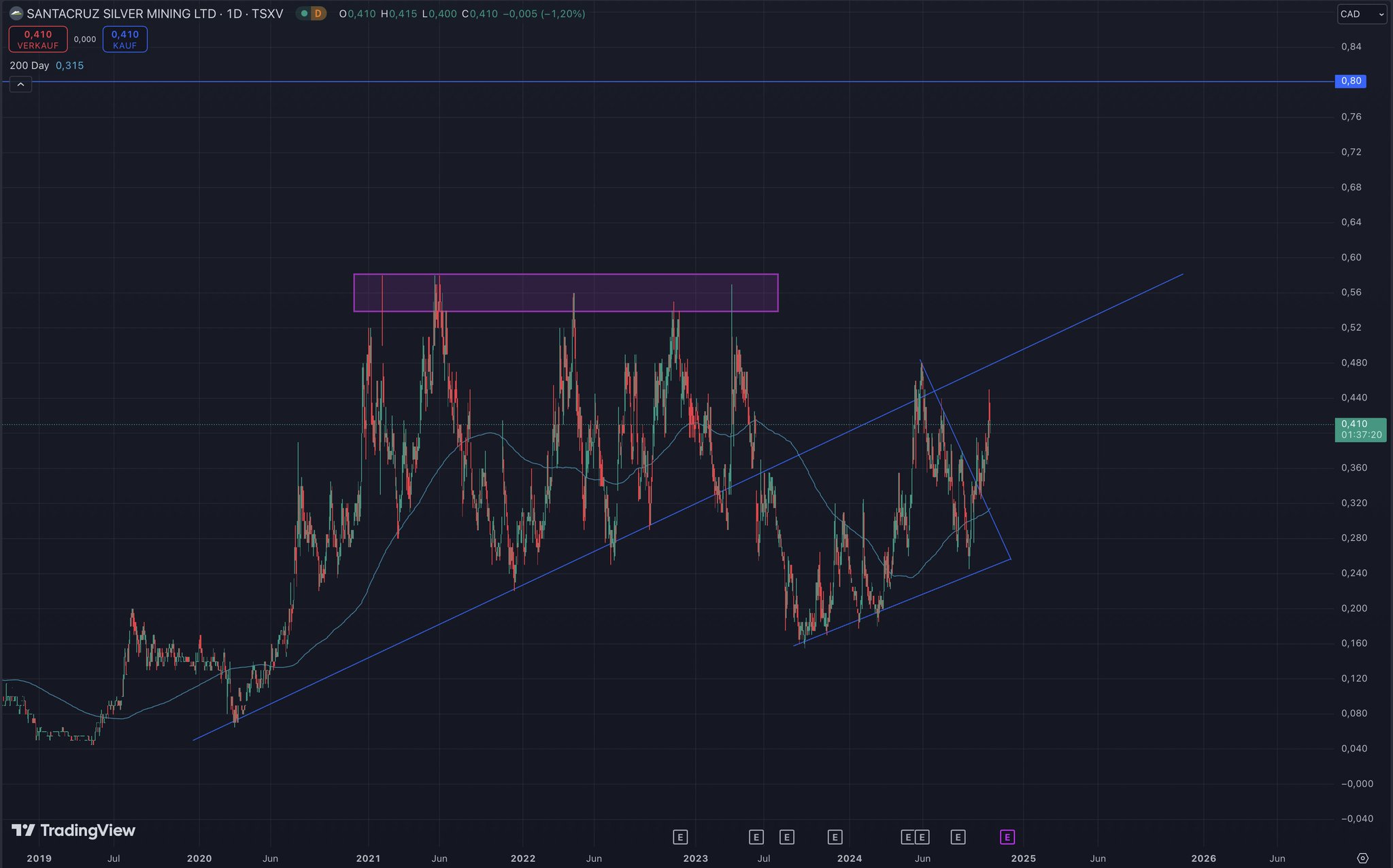Click the O0,410 open value in header

(357, 14)
